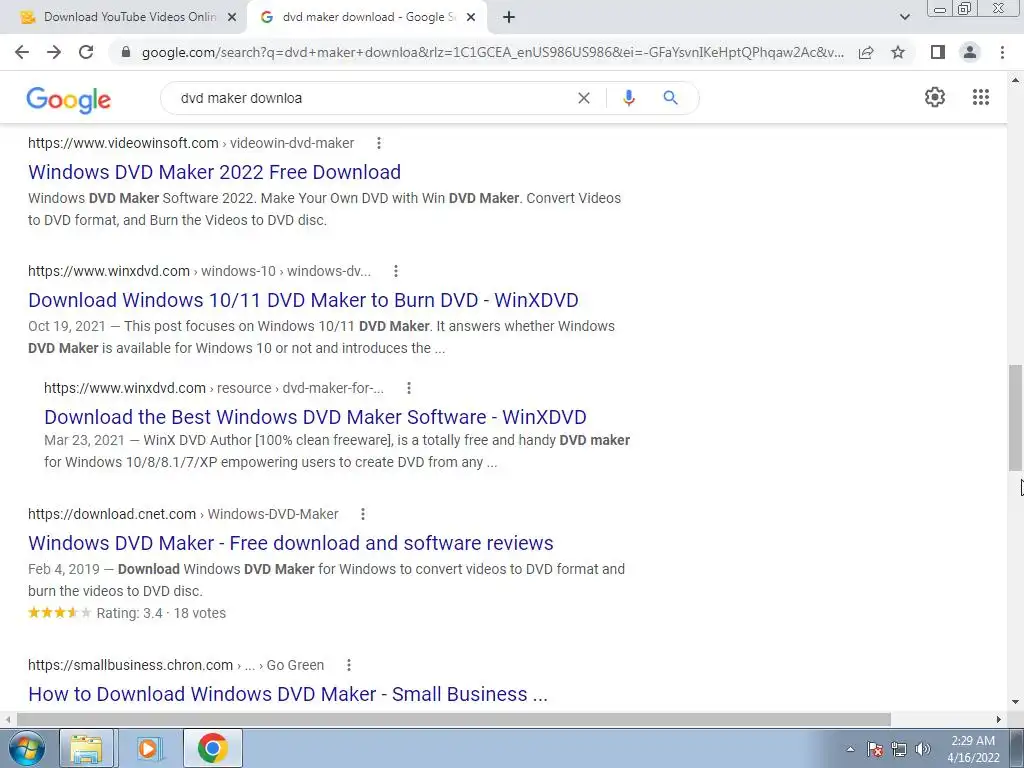This screenshot has width=1024, height=768.
Task: Show hidden system tray icons
Action: [x=850, y=749]
